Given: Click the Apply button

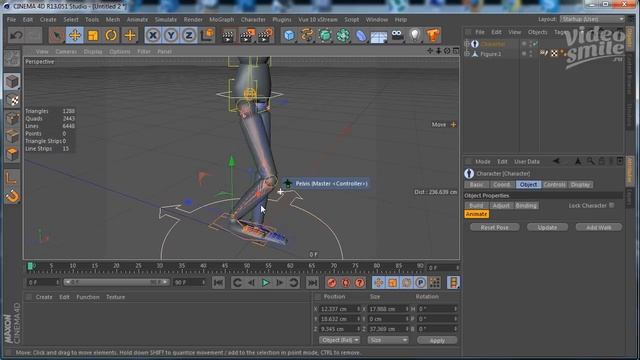Looking at the screenshot, I should [437, 340].
